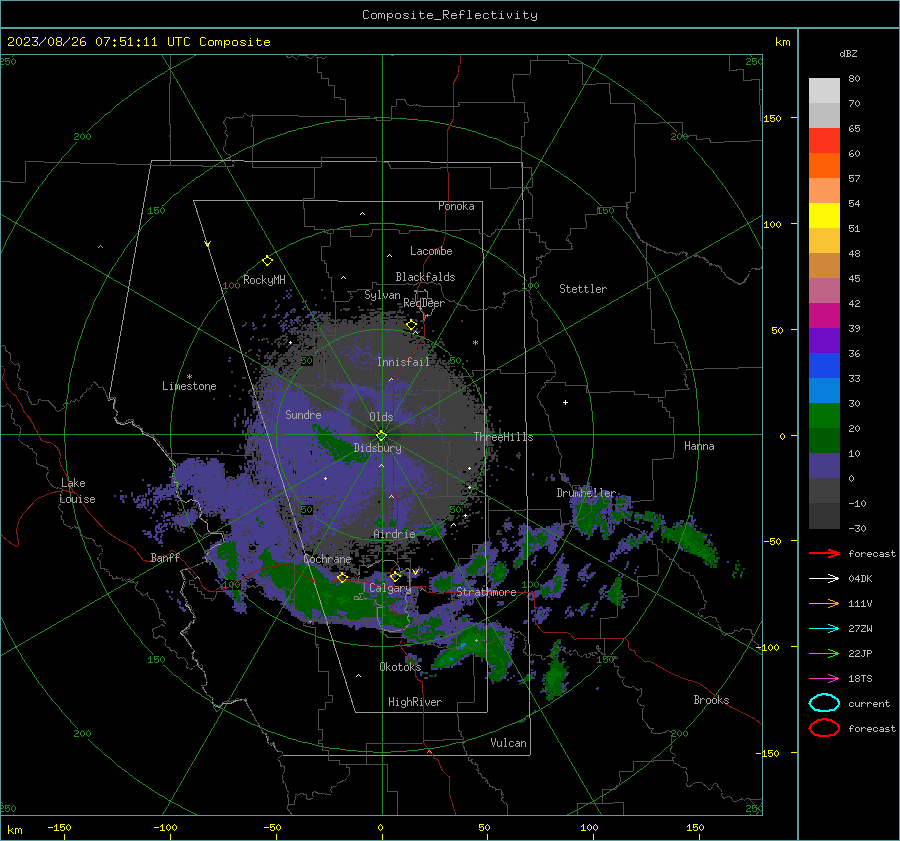Select the ThreeHills label
The image size is (900, 841).
(503, 437)
